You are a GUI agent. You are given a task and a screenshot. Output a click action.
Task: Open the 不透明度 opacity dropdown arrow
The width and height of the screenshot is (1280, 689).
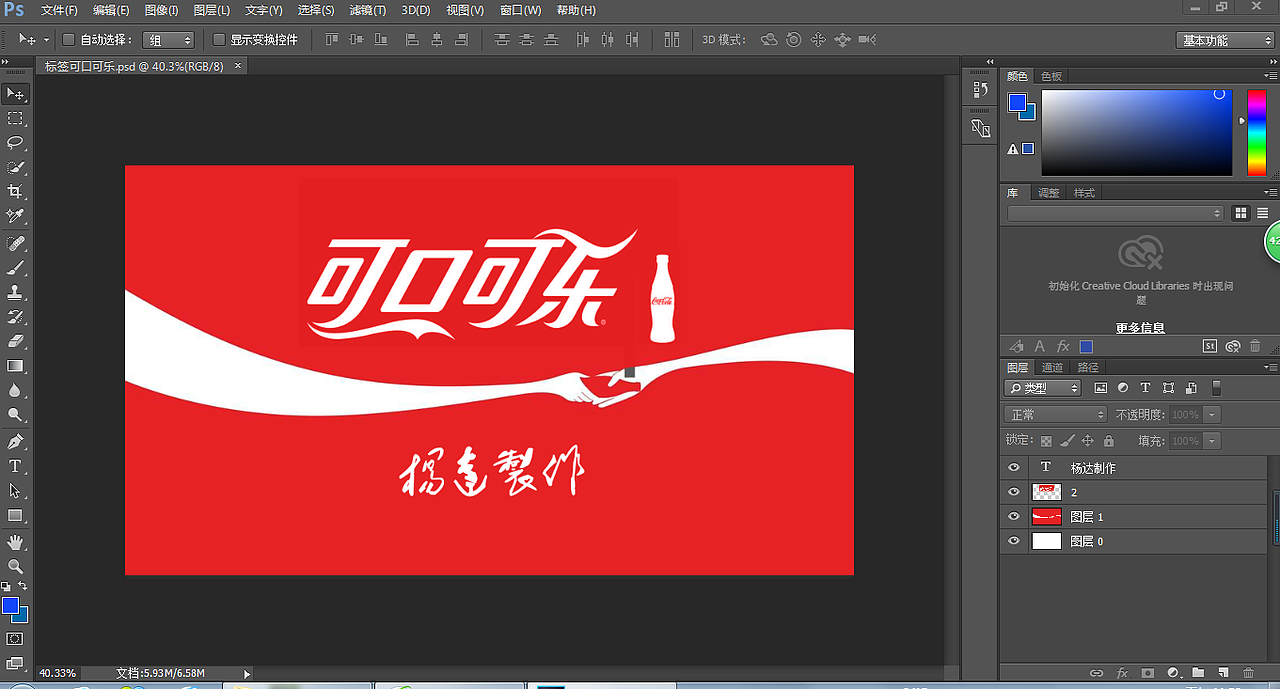(x=1212, y=414)
